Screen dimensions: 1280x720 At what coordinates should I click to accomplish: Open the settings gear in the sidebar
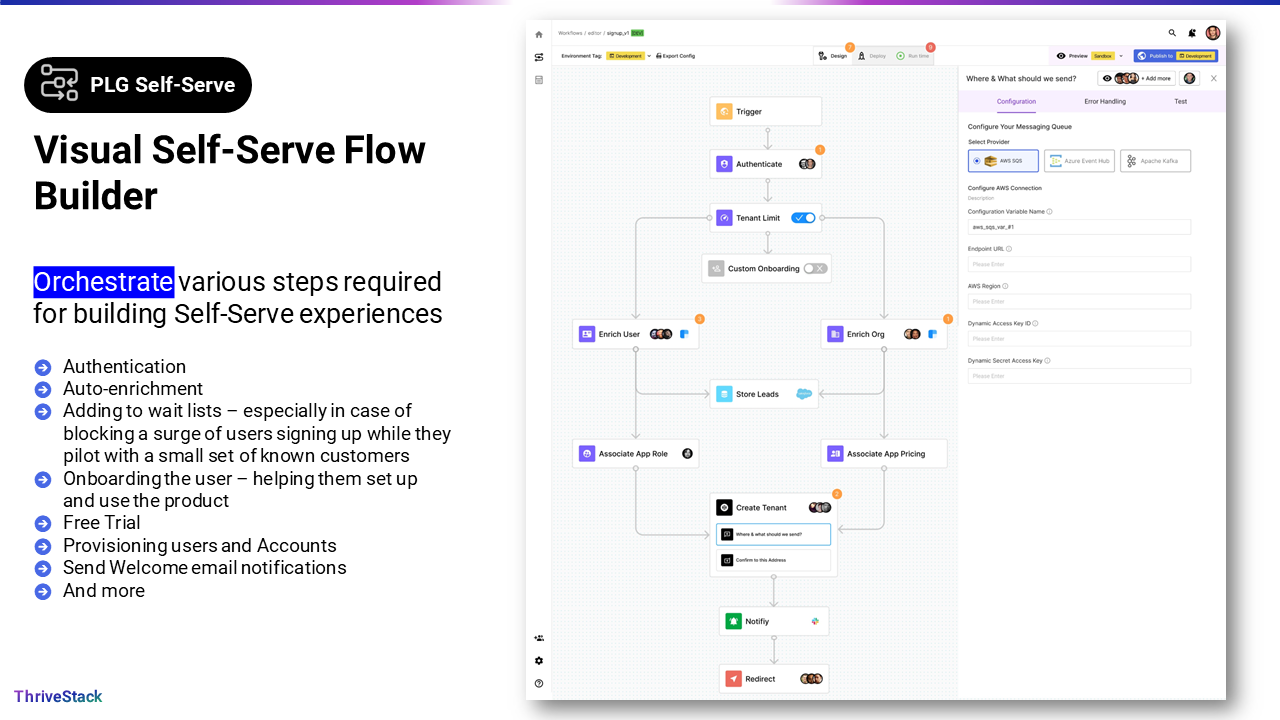(539, 661)
